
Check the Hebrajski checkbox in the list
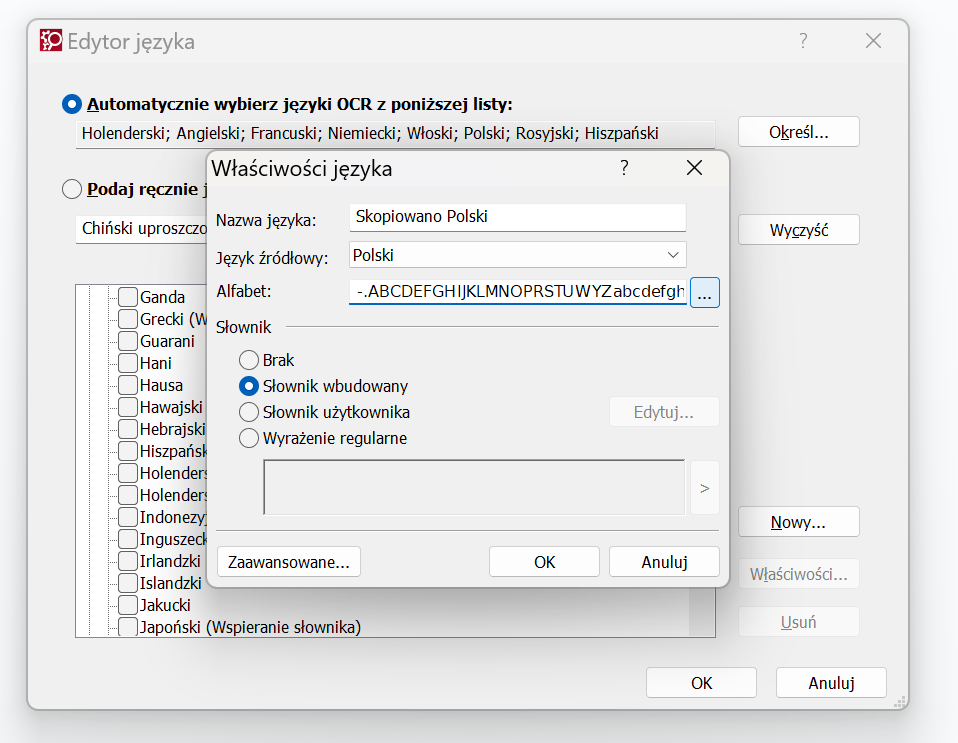[x=127, y=428]
